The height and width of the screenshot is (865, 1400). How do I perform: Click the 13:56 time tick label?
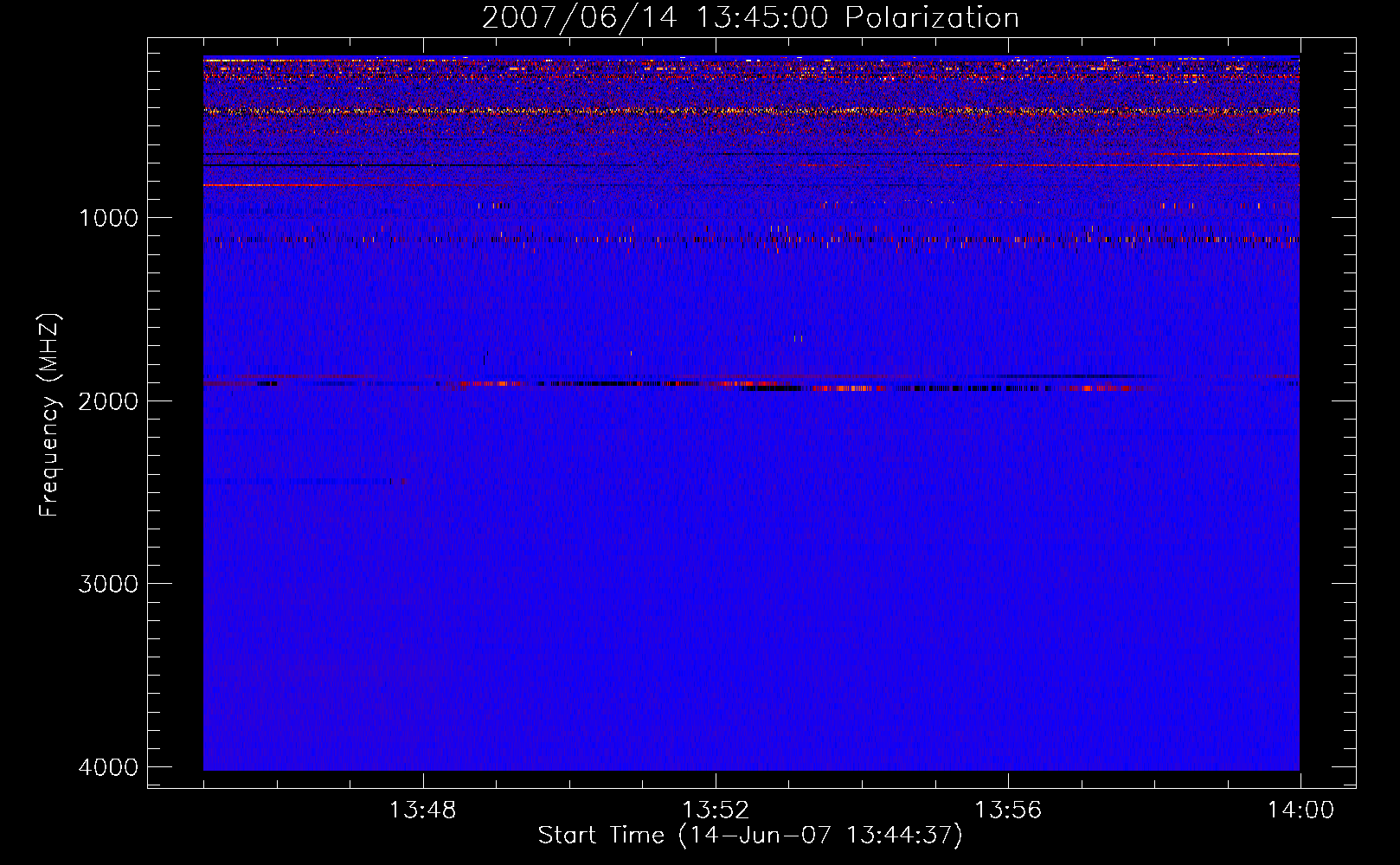pos(1007,811)
